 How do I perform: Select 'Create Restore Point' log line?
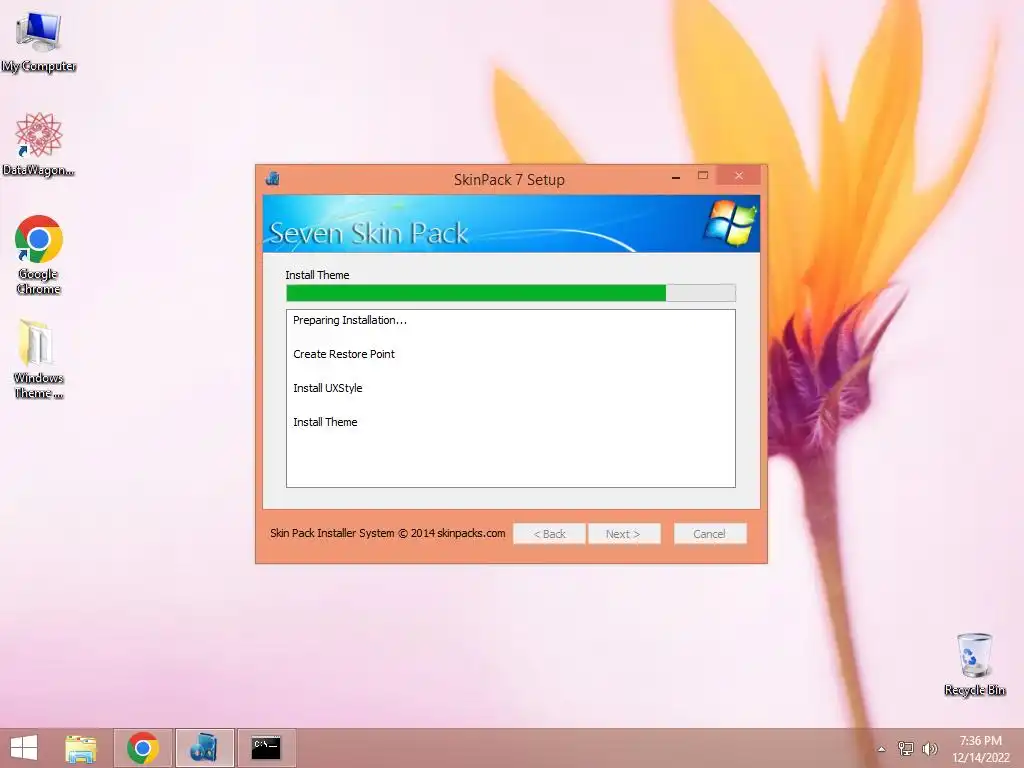(x=344, y=354)
